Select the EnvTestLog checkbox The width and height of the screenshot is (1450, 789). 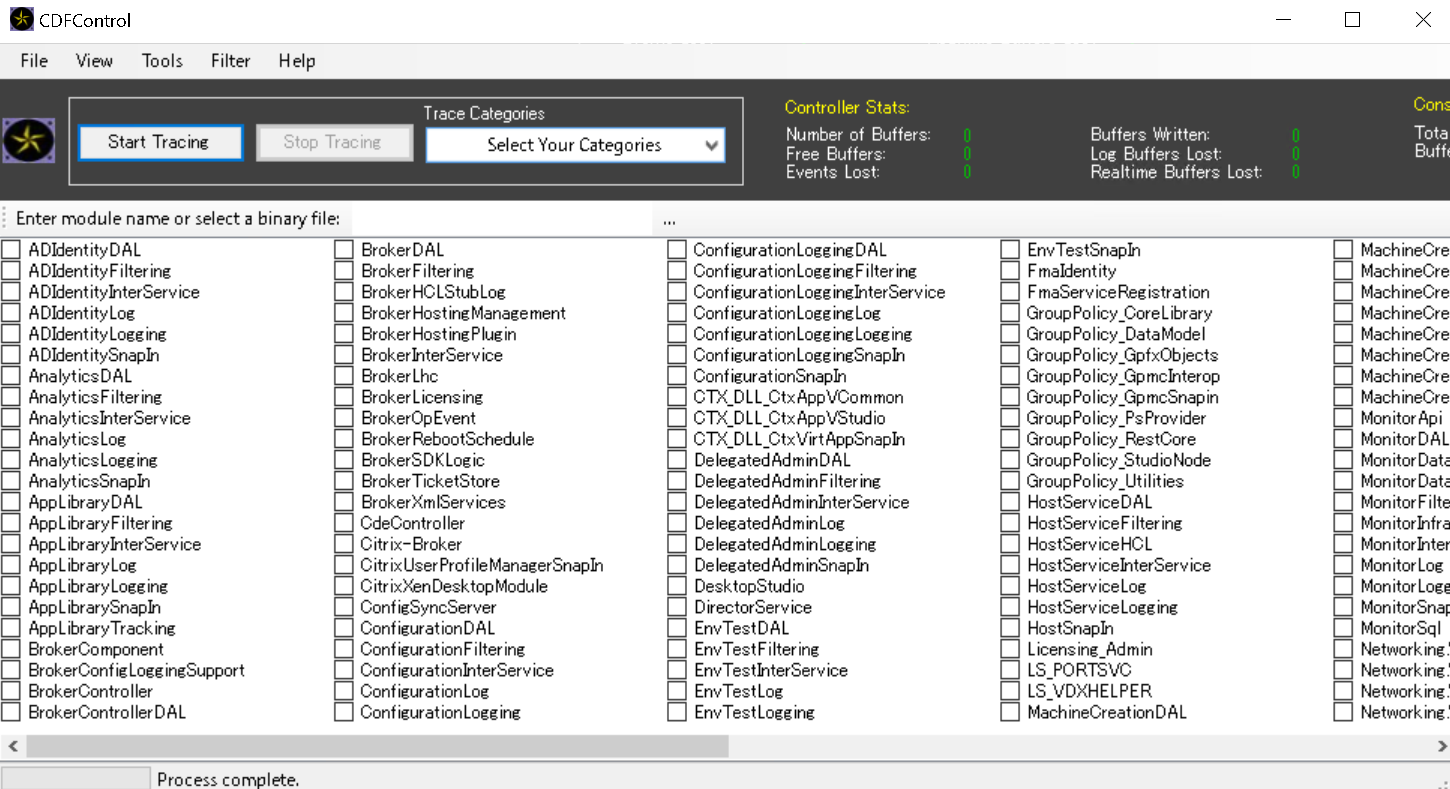[x=677, y=691]
